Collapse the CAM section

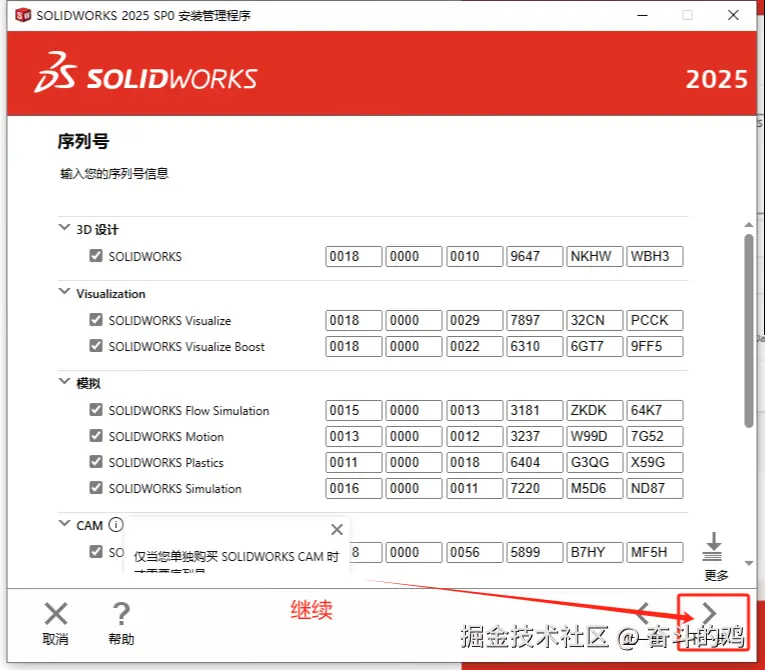(x=64, y=524)
